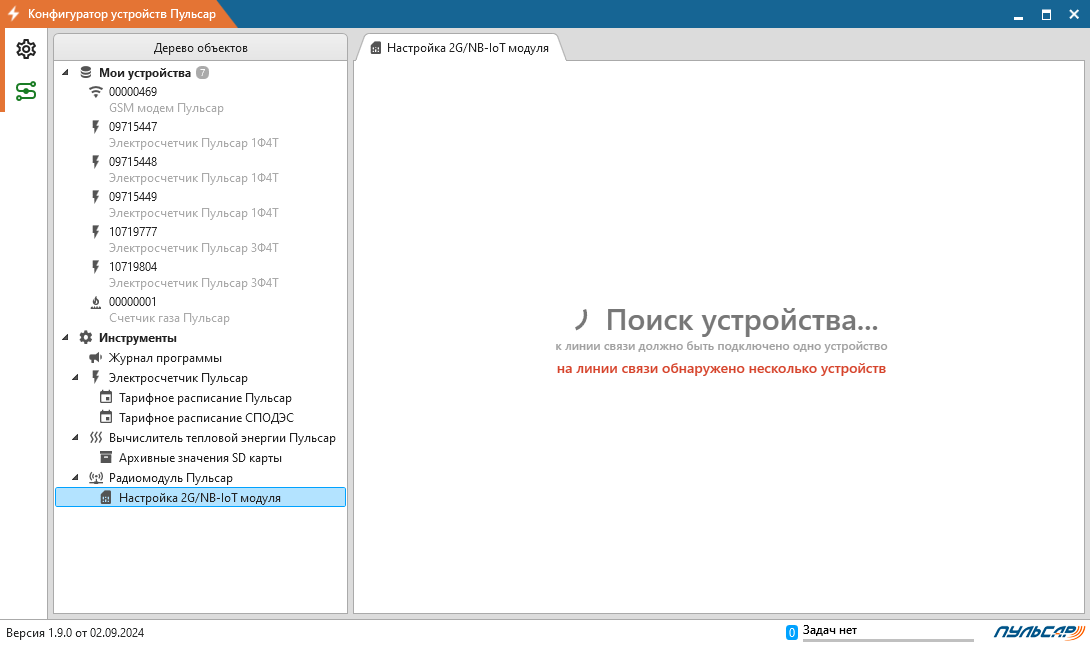
Task: Click the search progress spinner
Action: (581, 319)
